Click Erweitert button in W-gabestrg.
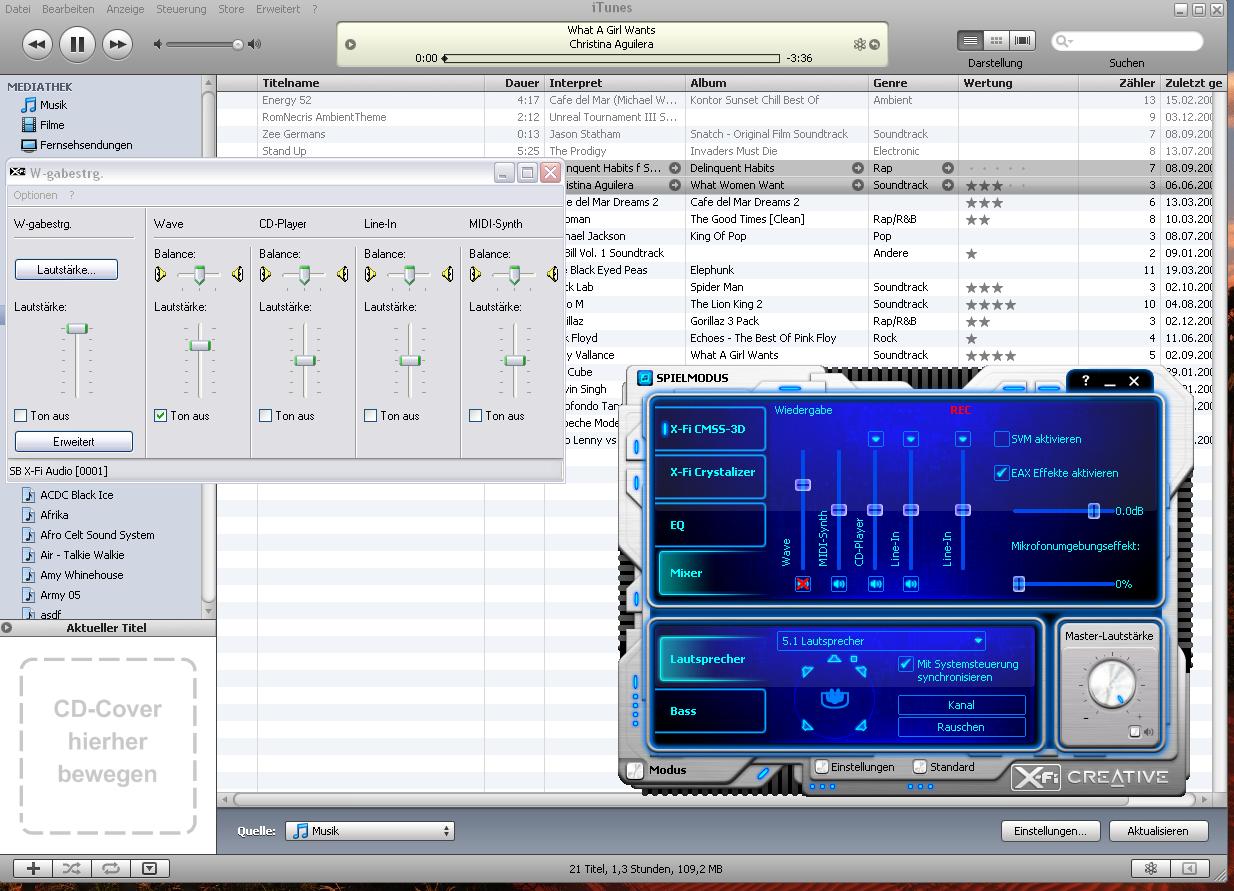Screen dimensions: 1234x891 pos(74,442)
